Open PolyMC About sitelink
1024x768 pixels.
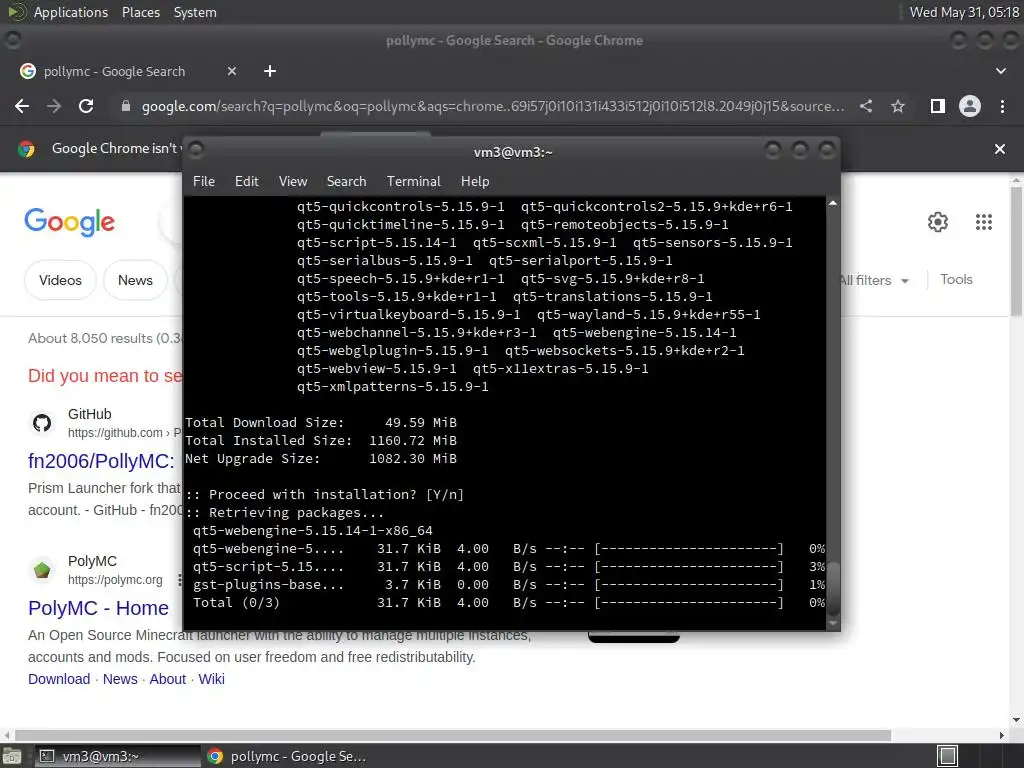pos(168,679)
